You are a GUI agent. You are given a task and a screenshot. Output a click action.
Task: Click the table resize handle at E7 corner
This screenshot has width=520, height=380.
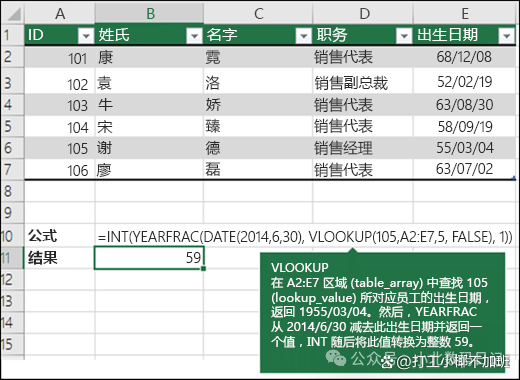[x=514, y=179]
